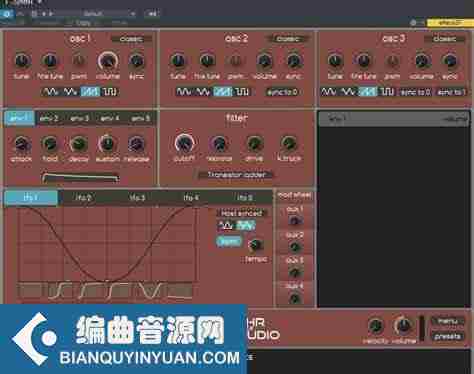474x374 pixels.
Task: Select the square waveform for osc 3
Action: 387,92
